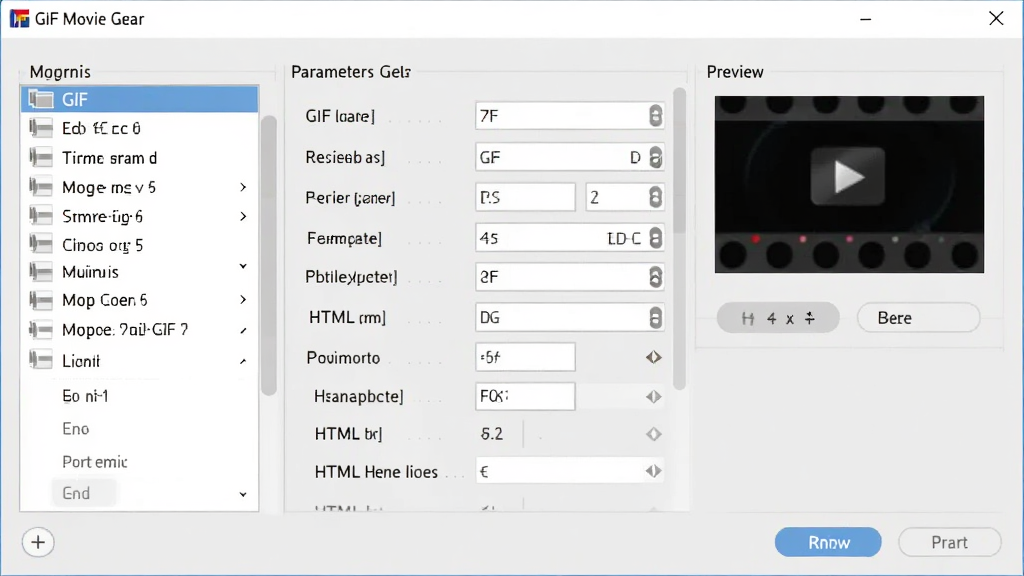Image resolution: width=1024 pixels, height=576 pixels.
Task: Click the Pouimorto input field
Action: pos(525,357)
